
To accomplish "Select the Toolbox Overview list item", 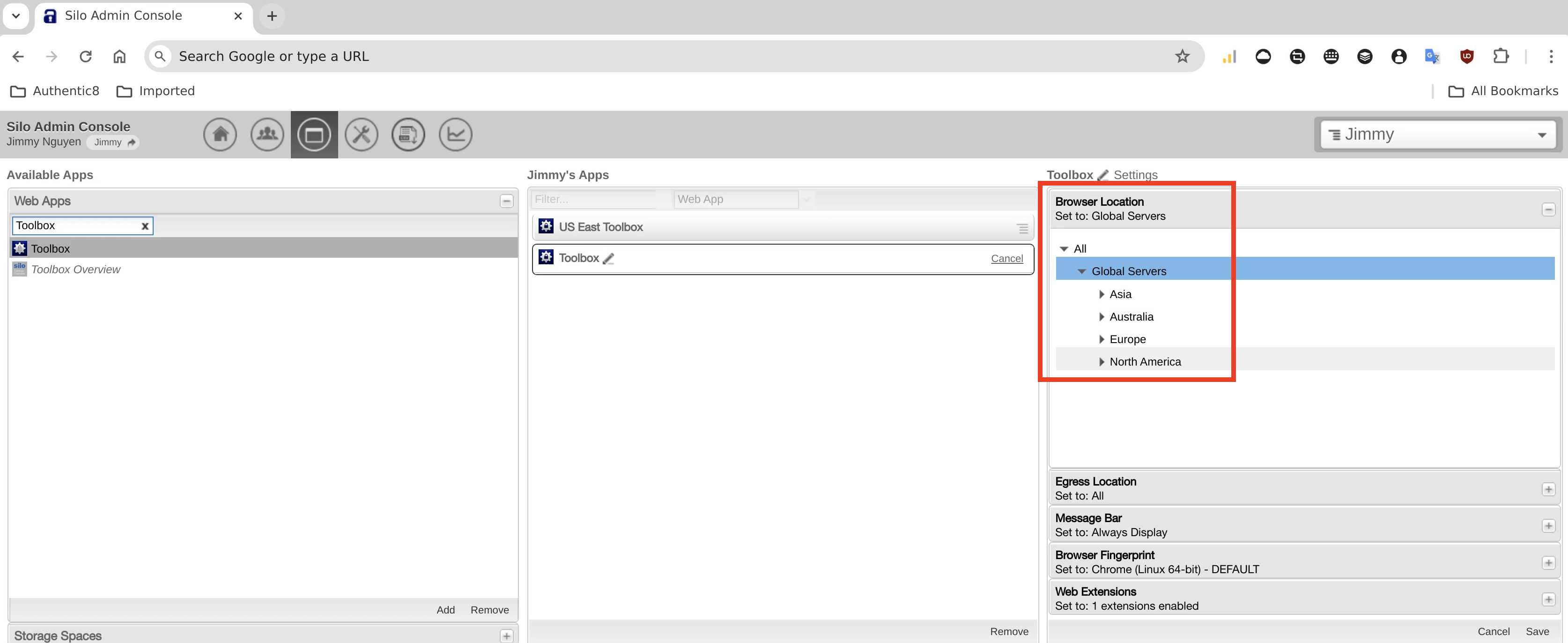I will pyautogui.click(x=75, y=270).
